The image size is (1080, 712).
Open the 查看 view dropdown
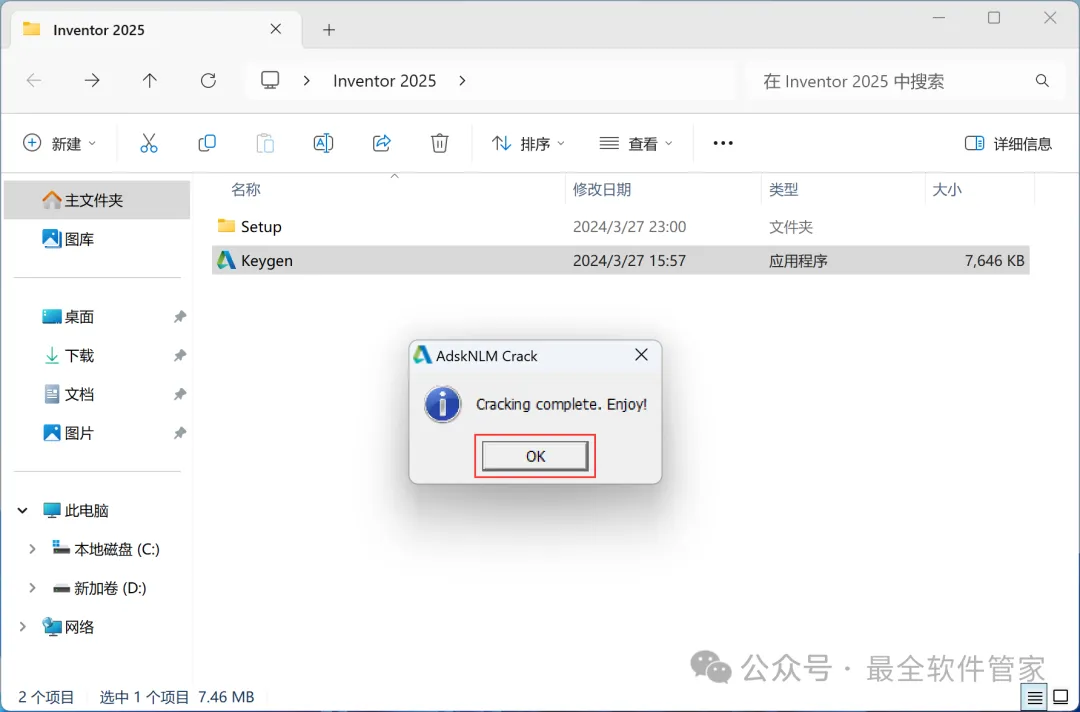(x=636, y=143)
